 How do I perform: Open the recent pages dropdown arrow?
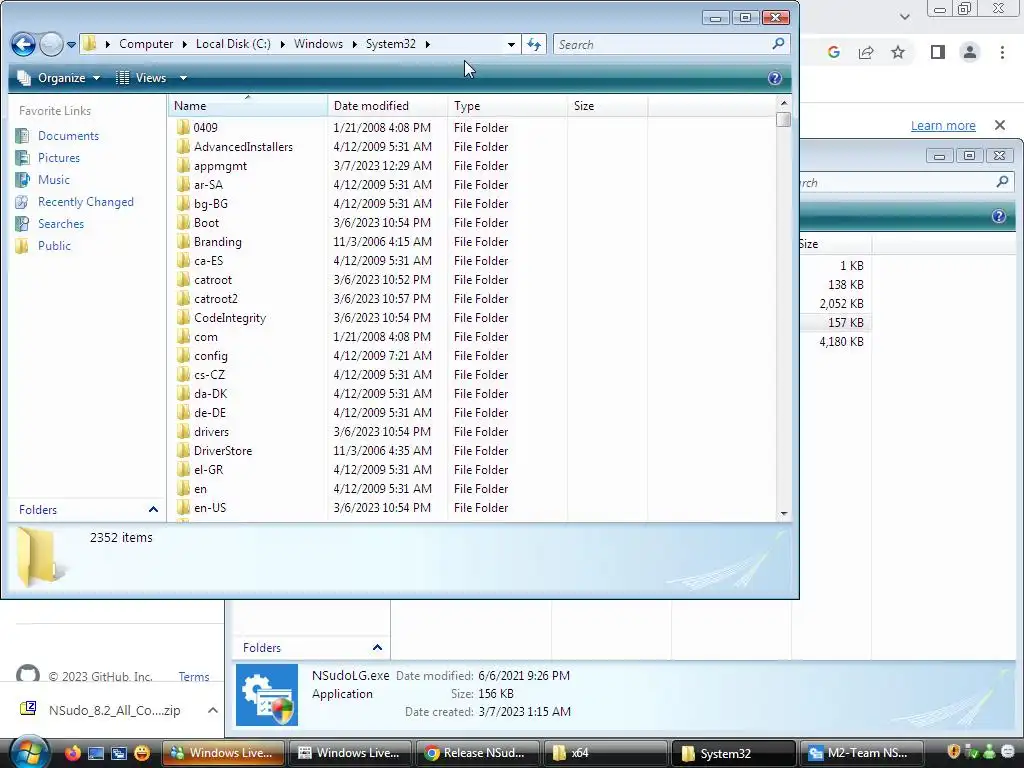[x=71, y=45]
